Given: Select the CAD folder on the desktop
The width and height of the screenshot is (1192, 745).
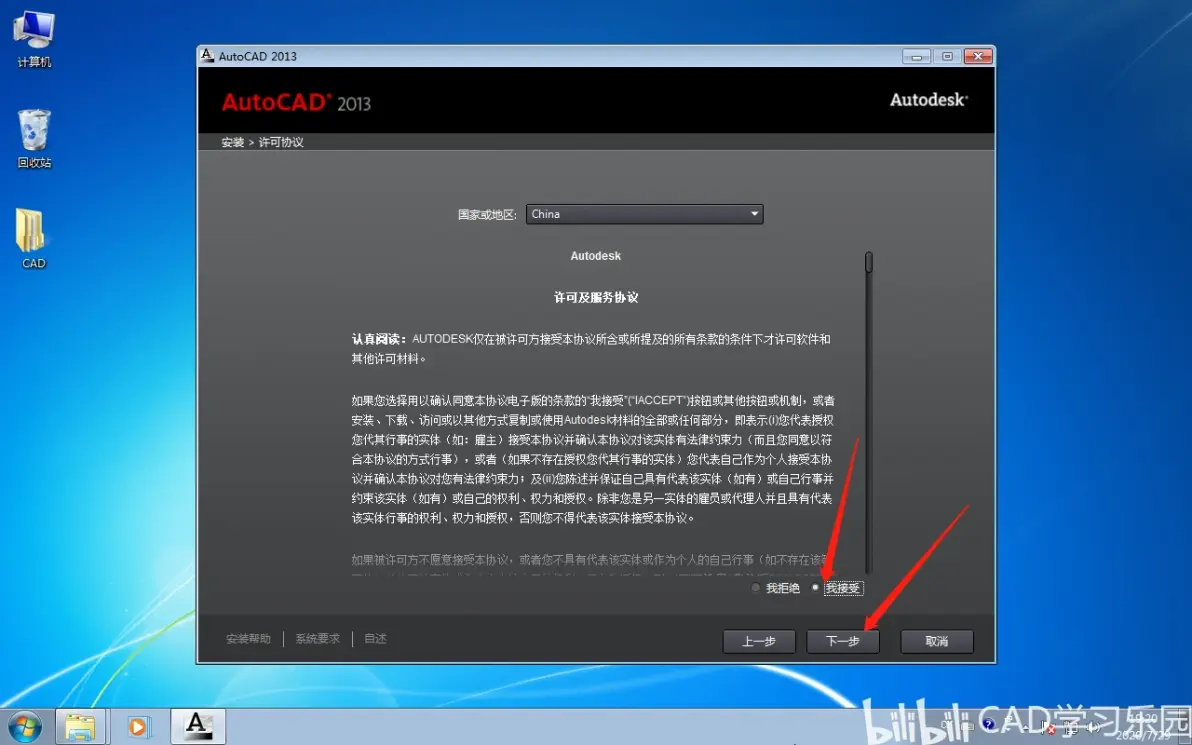Looking at the screenshot, I should (33, 239).
